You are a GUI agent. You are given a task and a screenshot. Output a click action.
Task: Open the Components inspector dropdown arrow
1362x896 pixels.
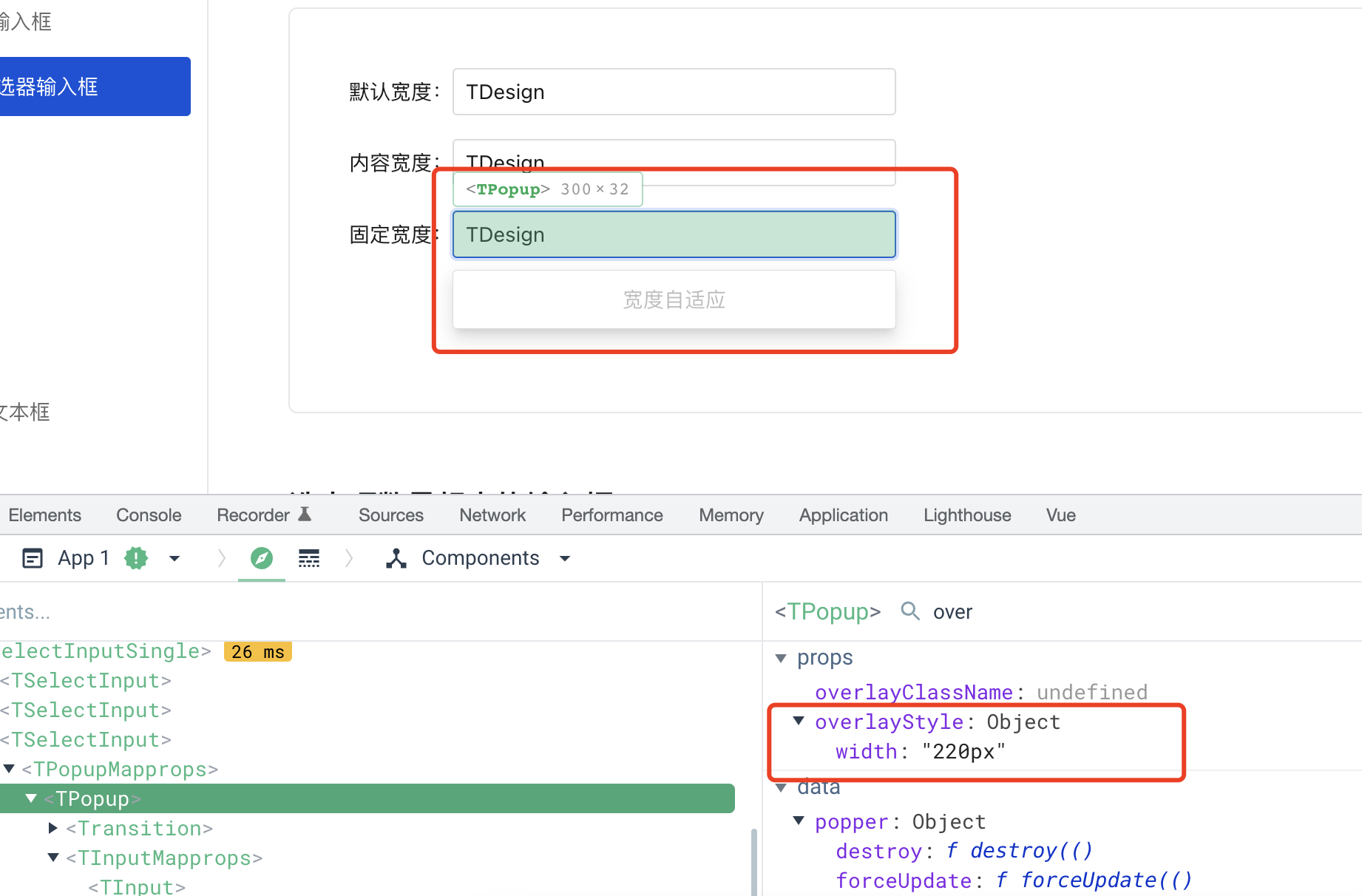pos(565,559)
